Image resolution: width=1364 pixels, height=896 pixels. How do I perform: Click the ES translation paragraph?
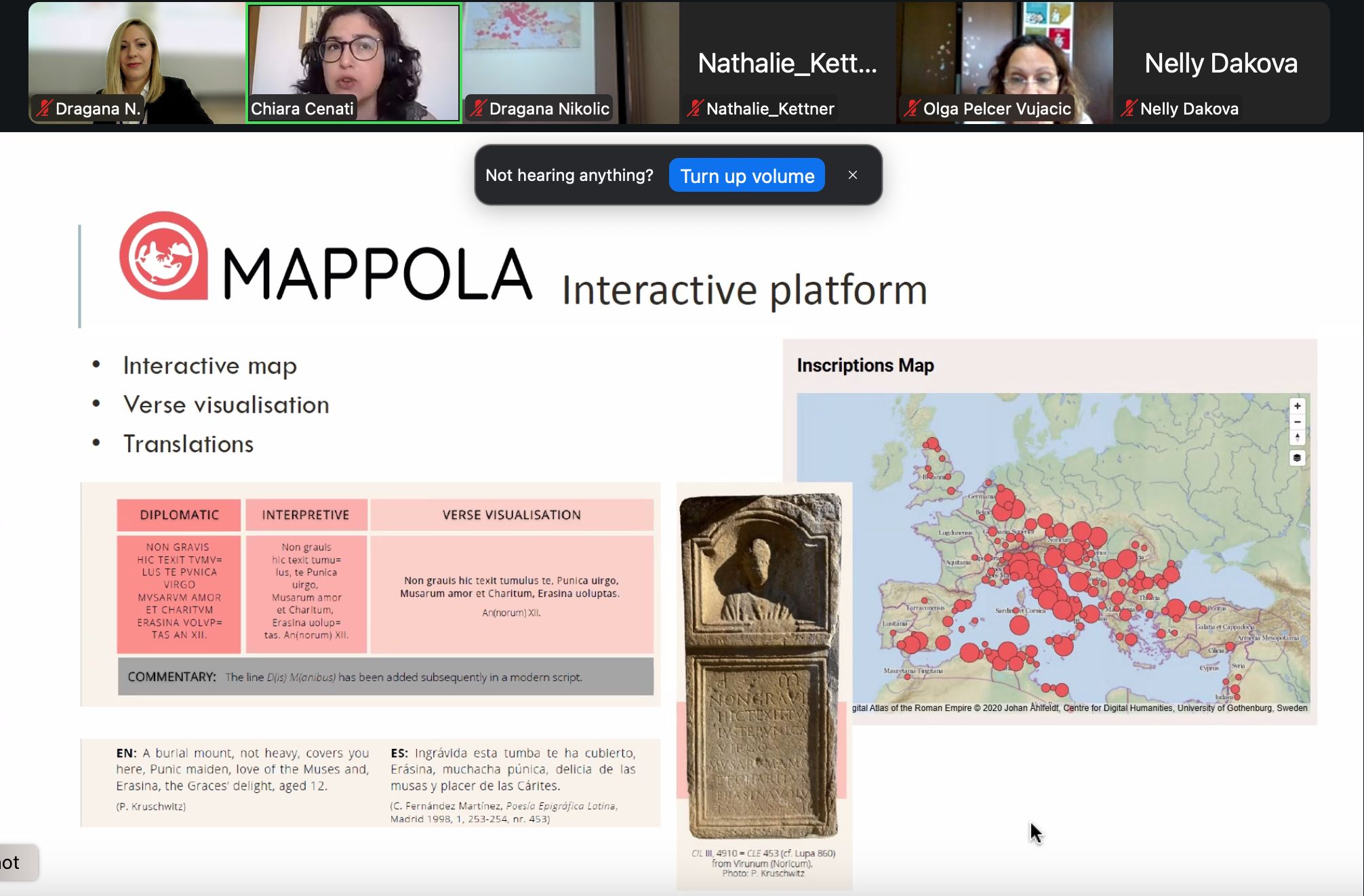[x=513, y=769]
